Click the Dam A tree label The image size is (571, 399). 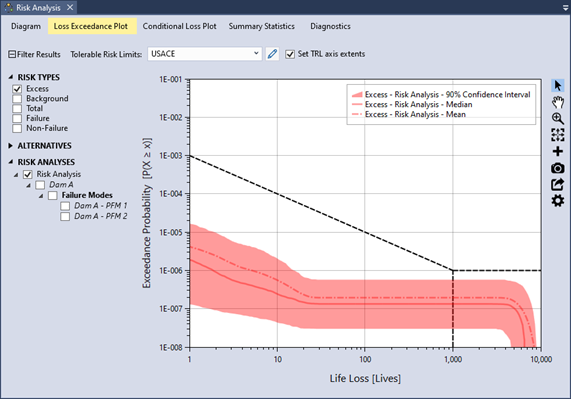(61, 185)
